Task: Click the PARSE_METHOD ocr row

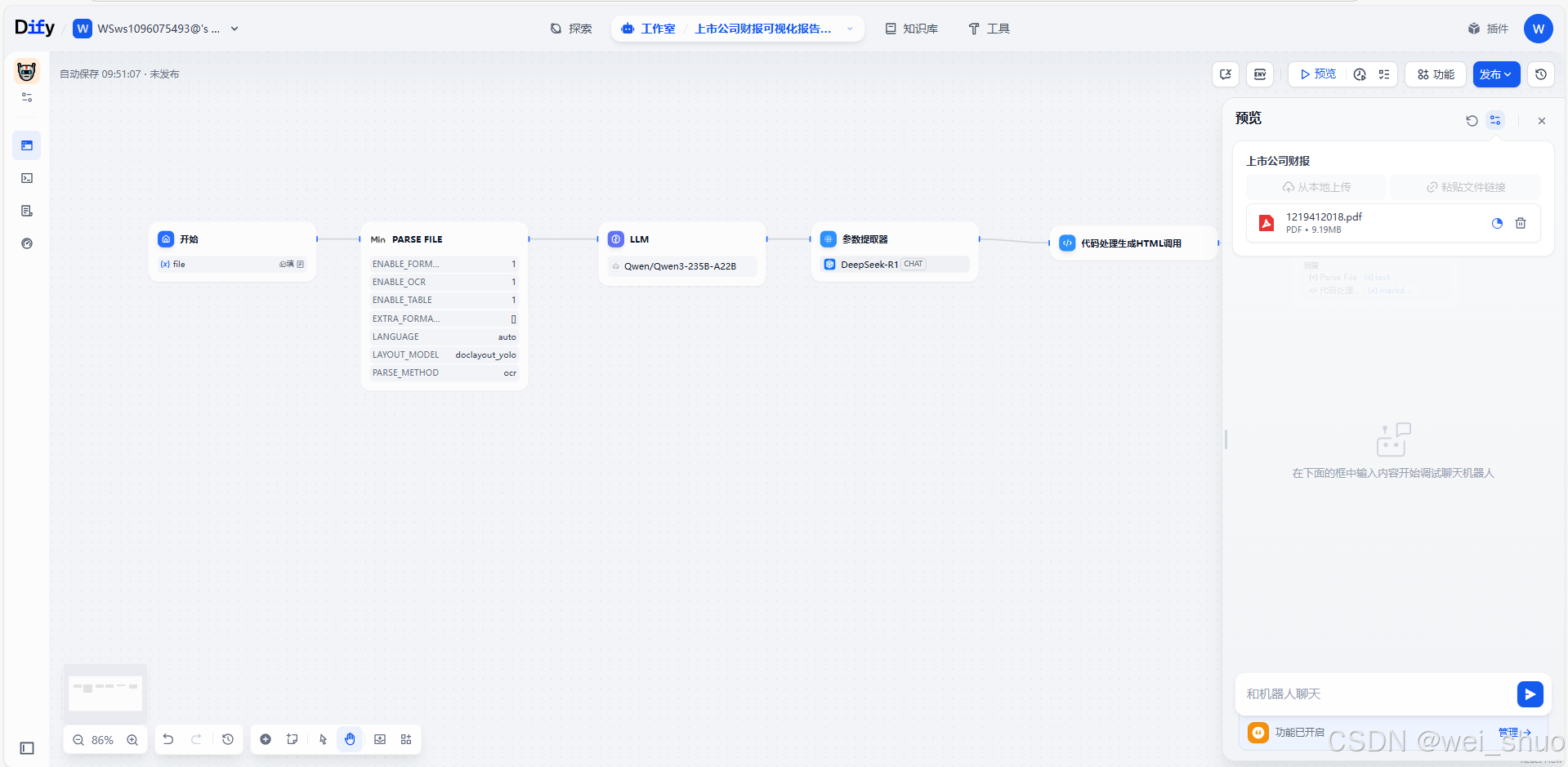Action: click(x=444, y=372)
